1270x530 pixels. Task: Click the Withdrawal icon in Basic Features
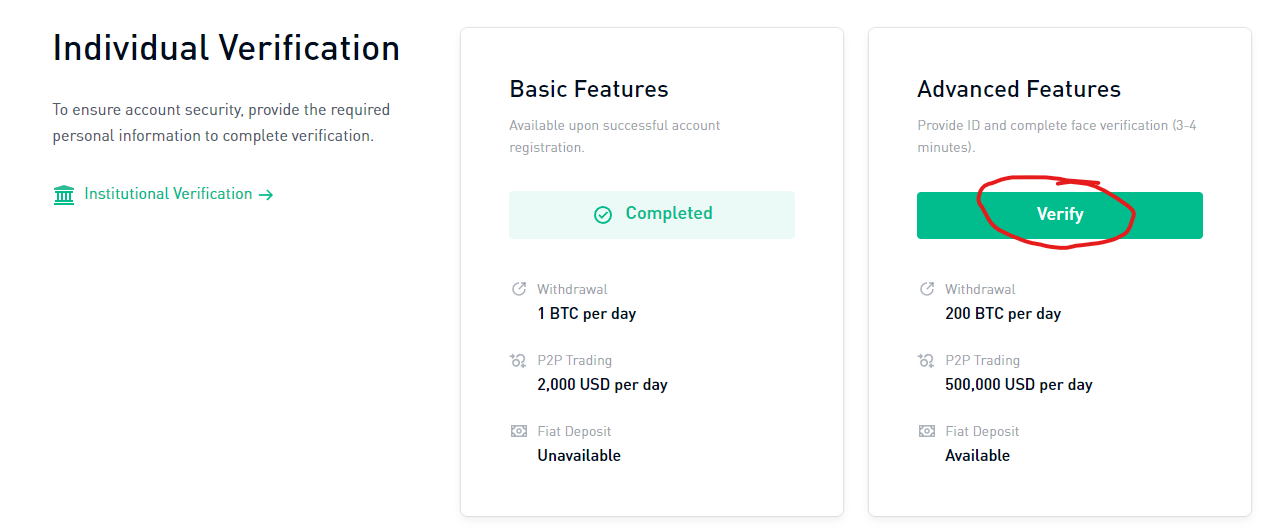click(519, 289)
